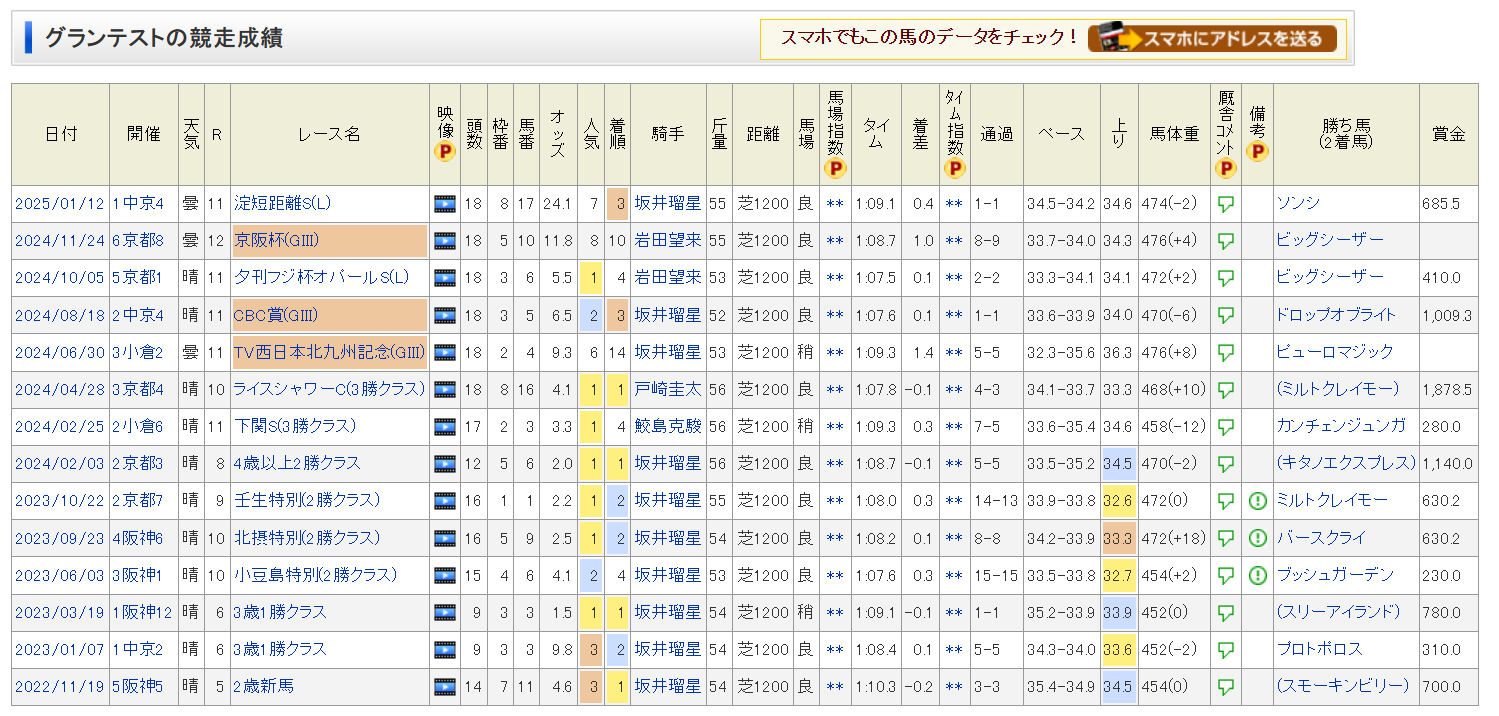Viewport: 1499px width, 716px height.
Task: Click the remarks icon in 壬生特別 row
Action: click(x=1257, y=501)
